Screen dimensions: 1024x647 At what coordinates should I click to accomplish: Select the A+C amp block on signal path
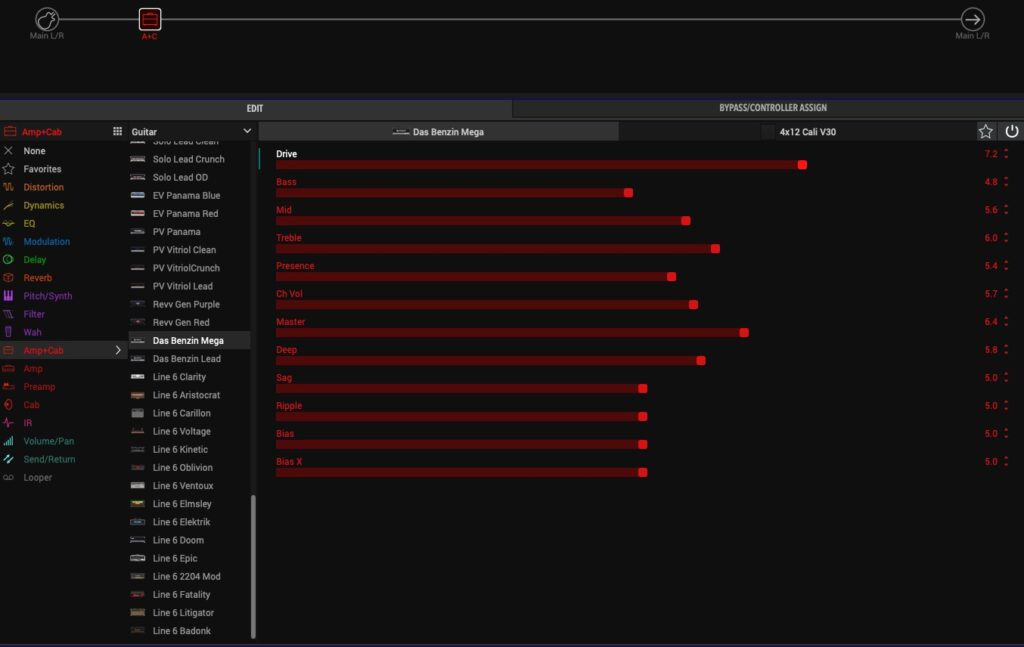[x=149, y=19]
